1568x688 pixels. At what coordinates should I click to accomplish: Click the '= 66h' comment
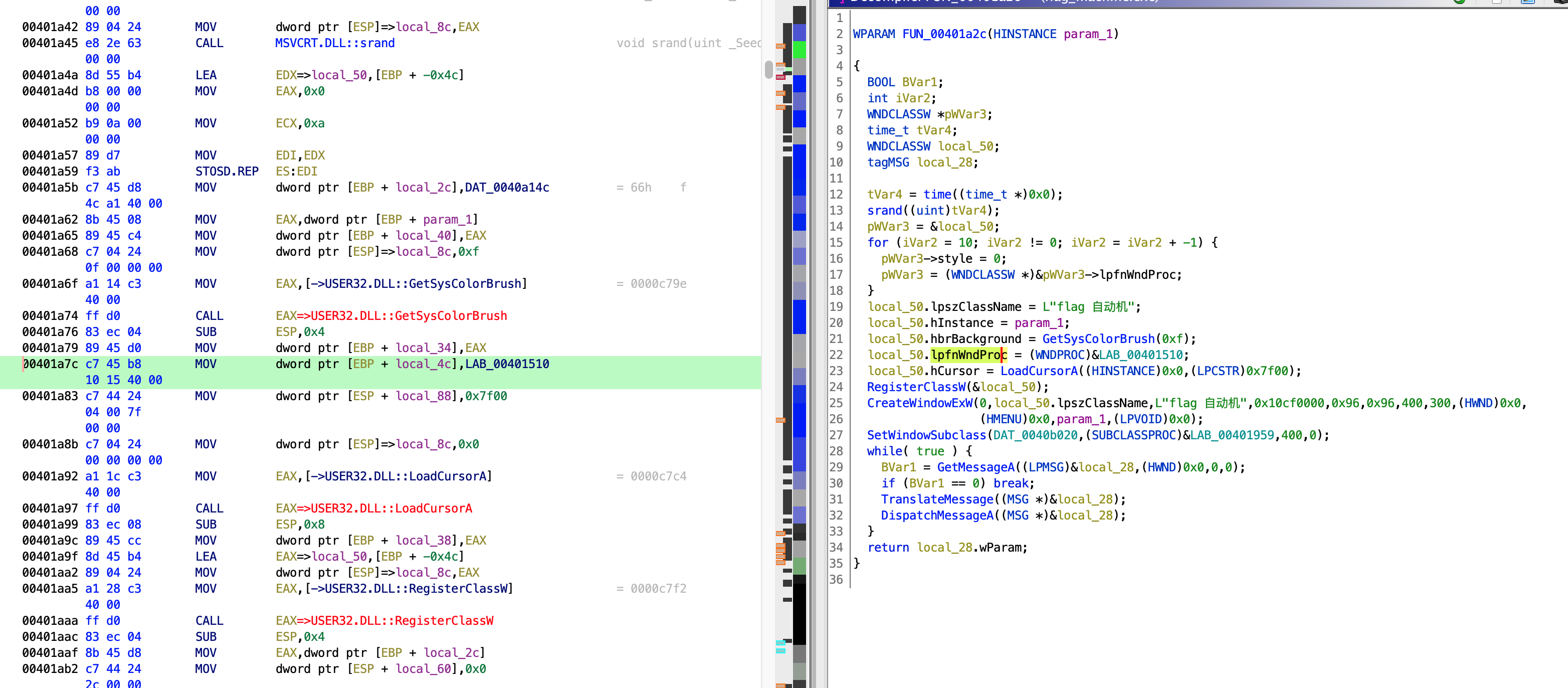pos(634,188)
